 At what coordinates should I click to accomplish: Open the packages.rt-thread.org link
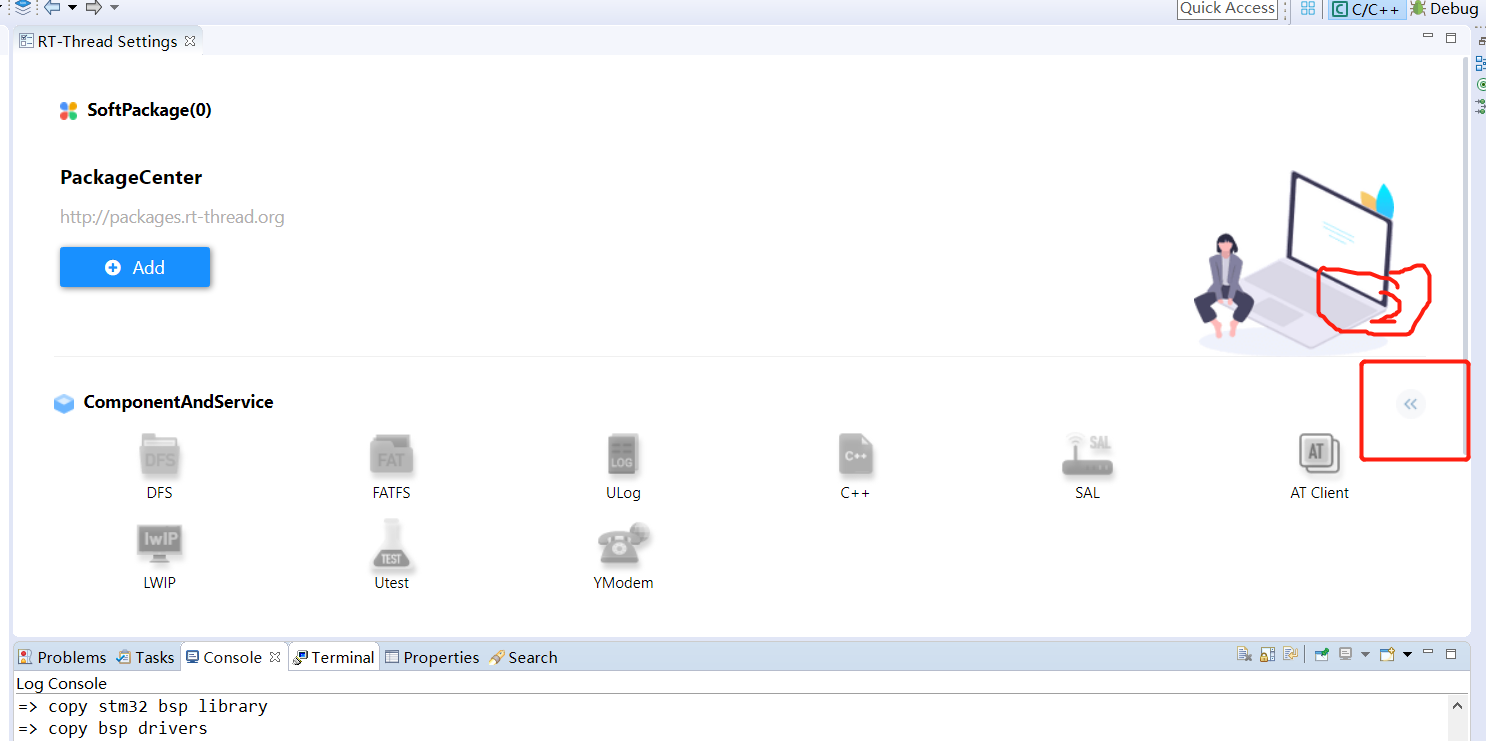coord(172,217)
